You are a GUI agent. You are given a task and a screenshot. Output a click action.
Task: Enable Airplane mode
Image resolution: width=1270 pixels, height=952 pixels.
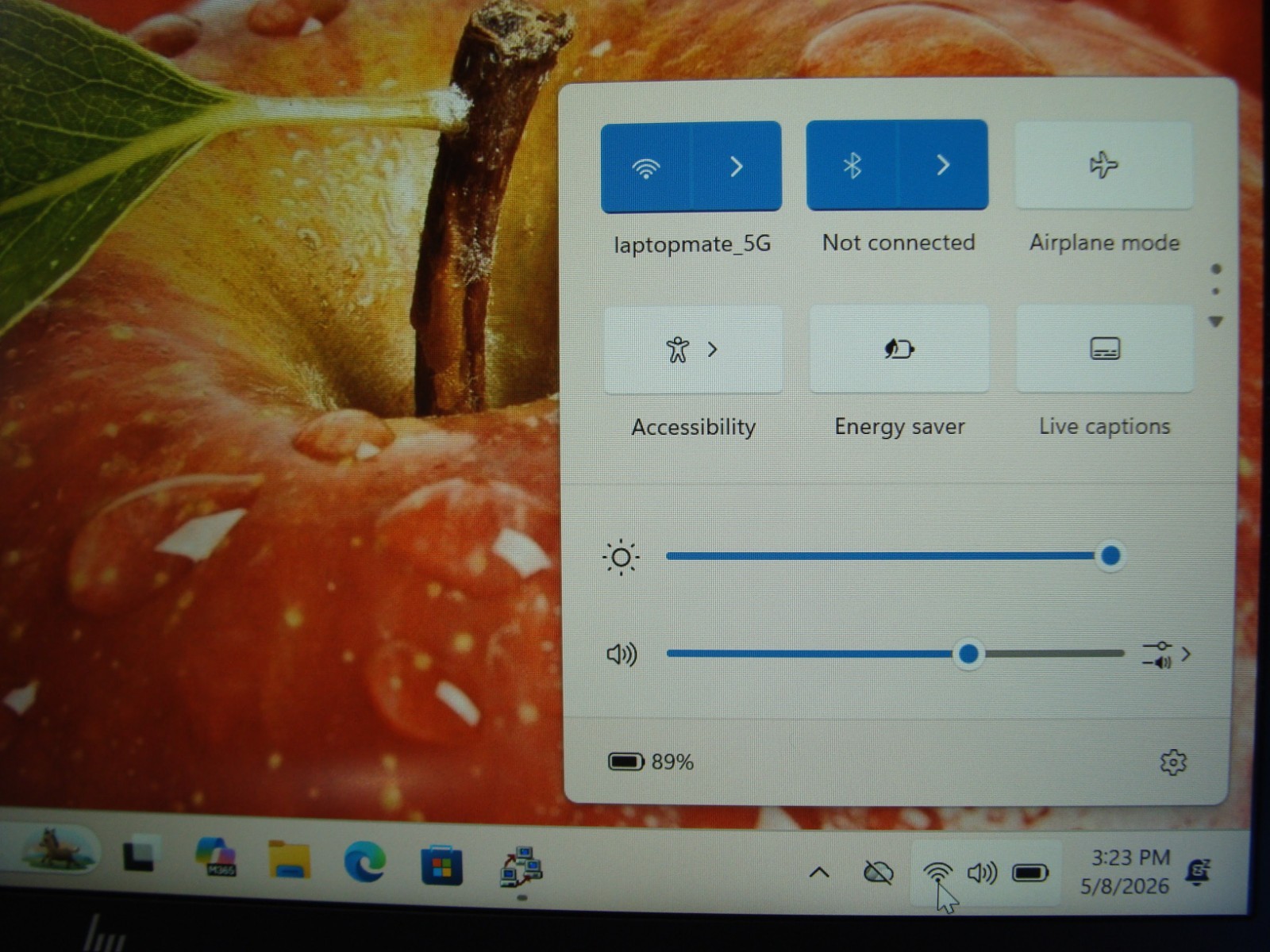pyautogui.click(x=1104, y=165)
